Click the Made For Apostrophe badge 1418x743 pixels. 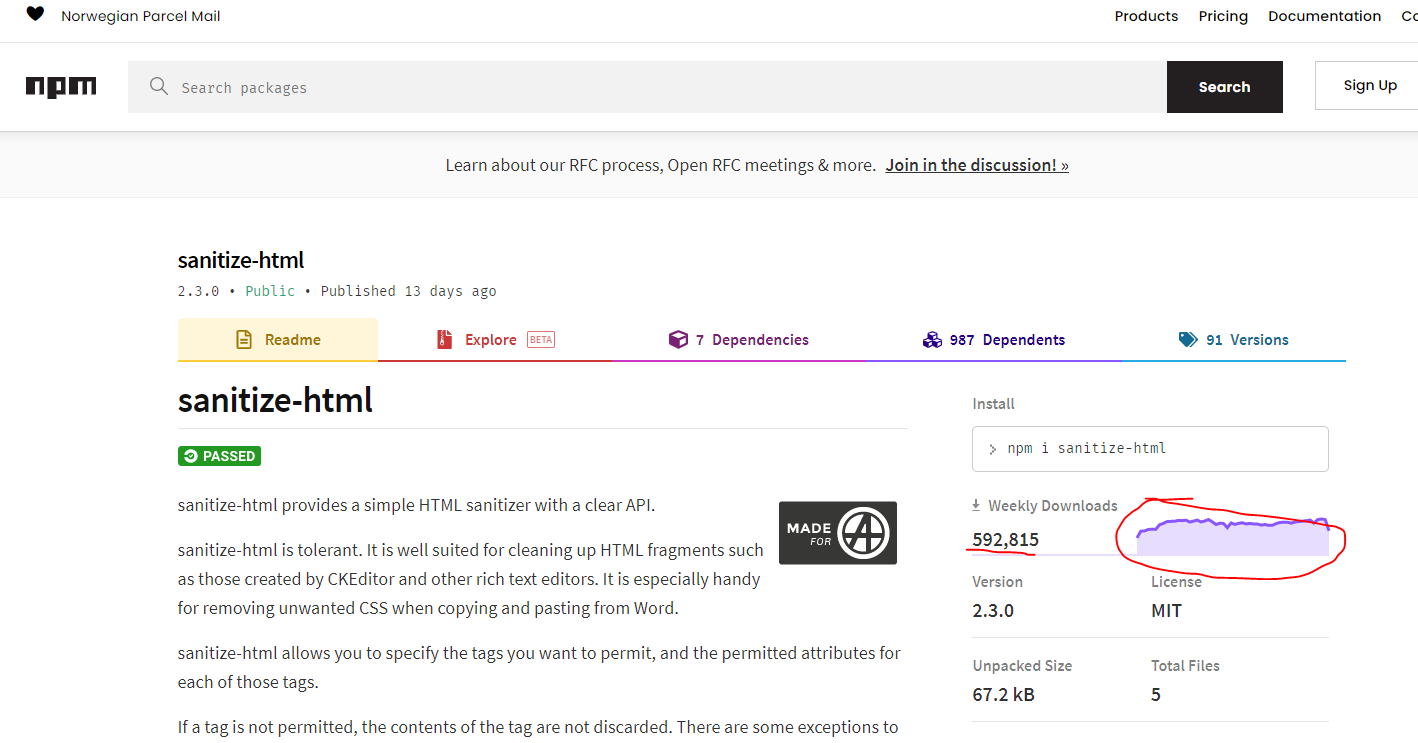point(838,533)
